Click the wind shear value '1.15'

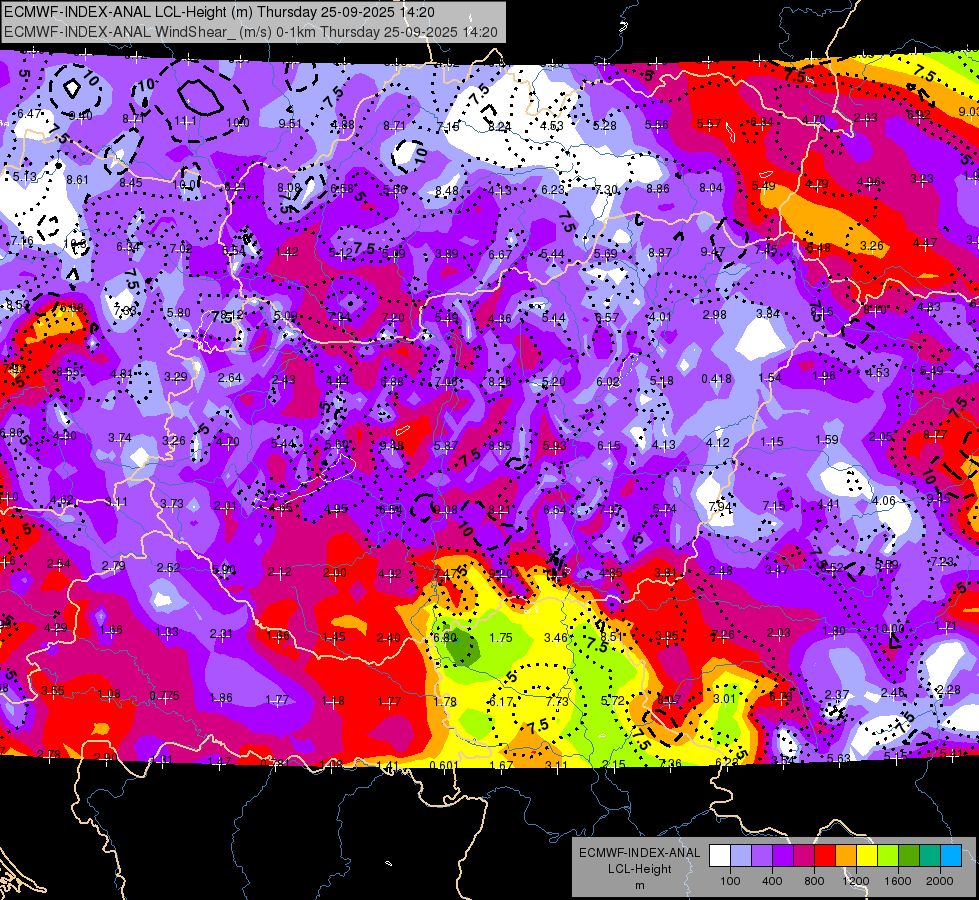[x=772, y=442]
